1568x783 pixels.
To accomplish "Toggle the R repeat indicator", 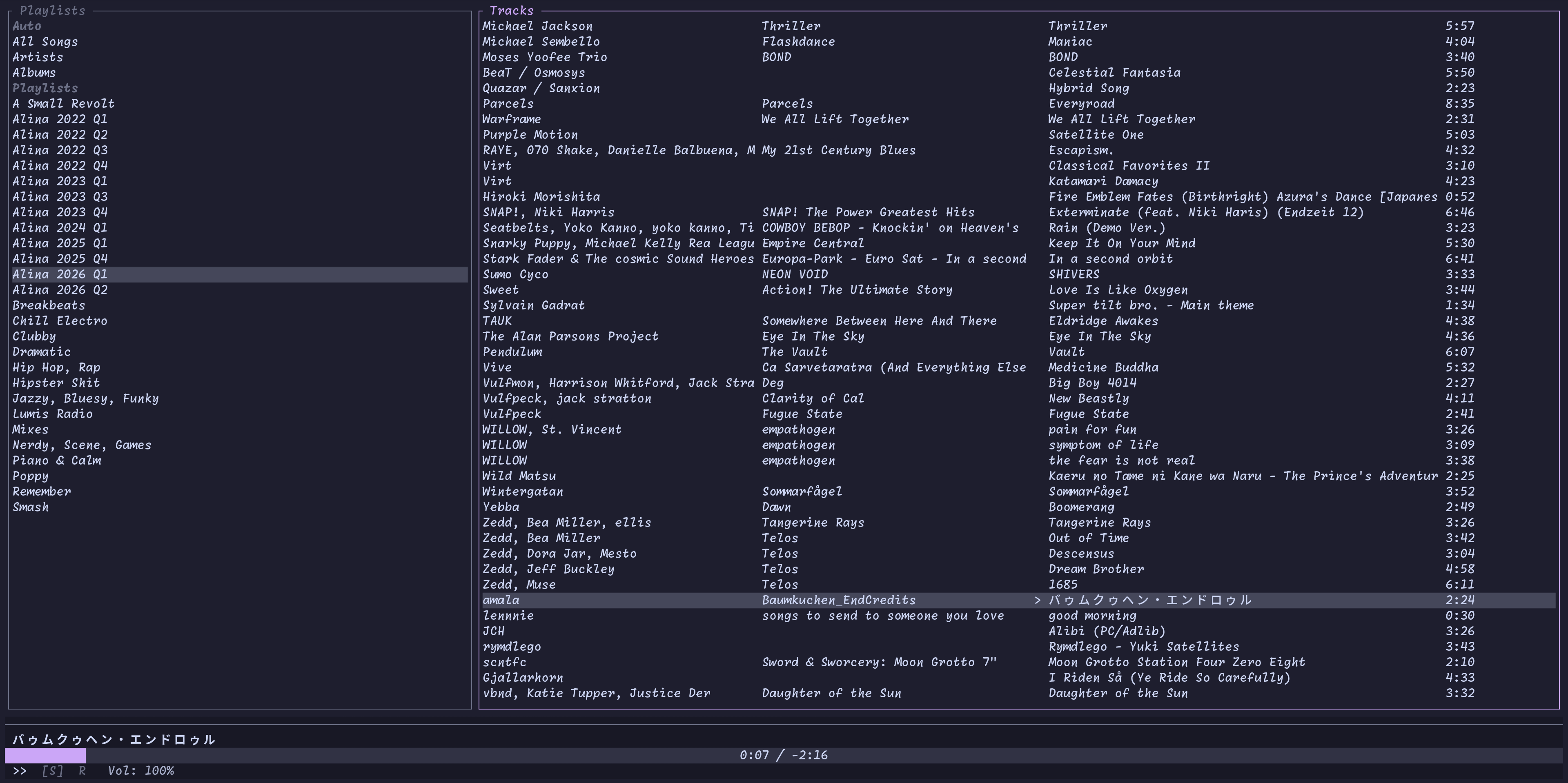I will tap(82, 771).
